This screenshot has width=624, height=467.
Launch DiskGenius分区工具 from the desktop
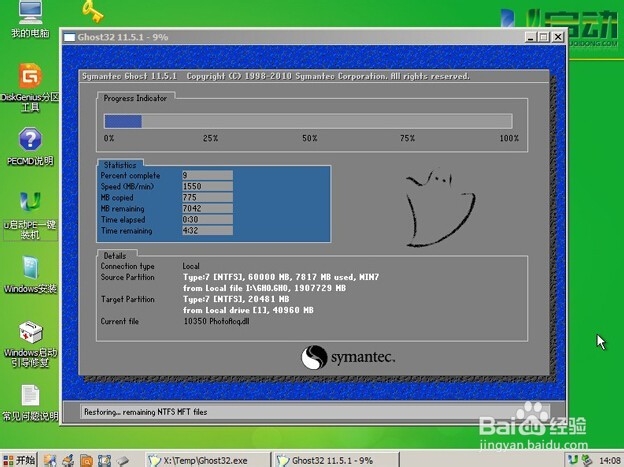[x=30, y=88]
